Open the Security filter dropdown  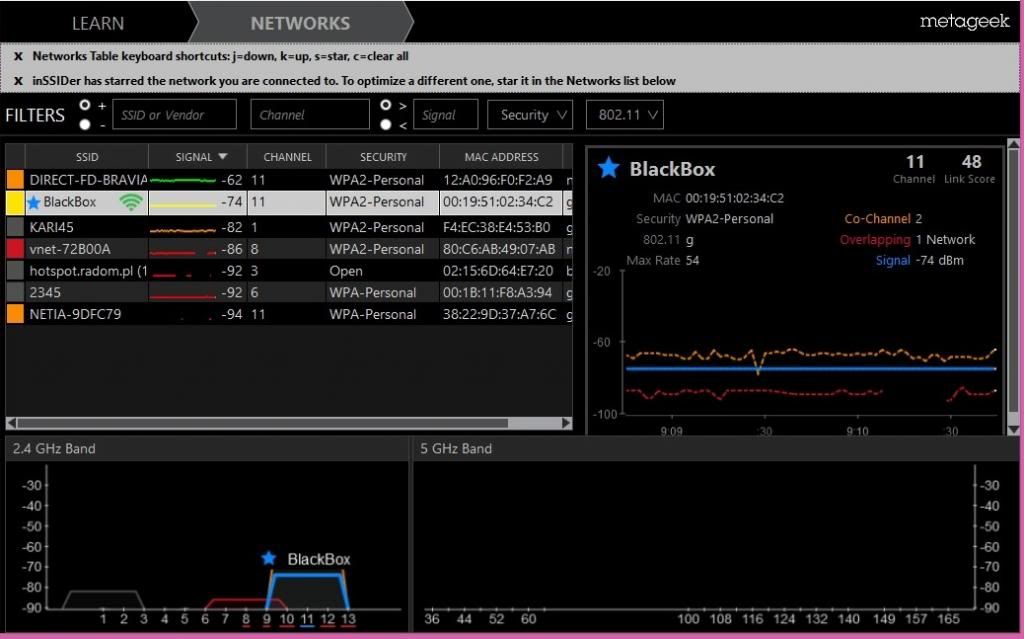(x=530, y=114)
